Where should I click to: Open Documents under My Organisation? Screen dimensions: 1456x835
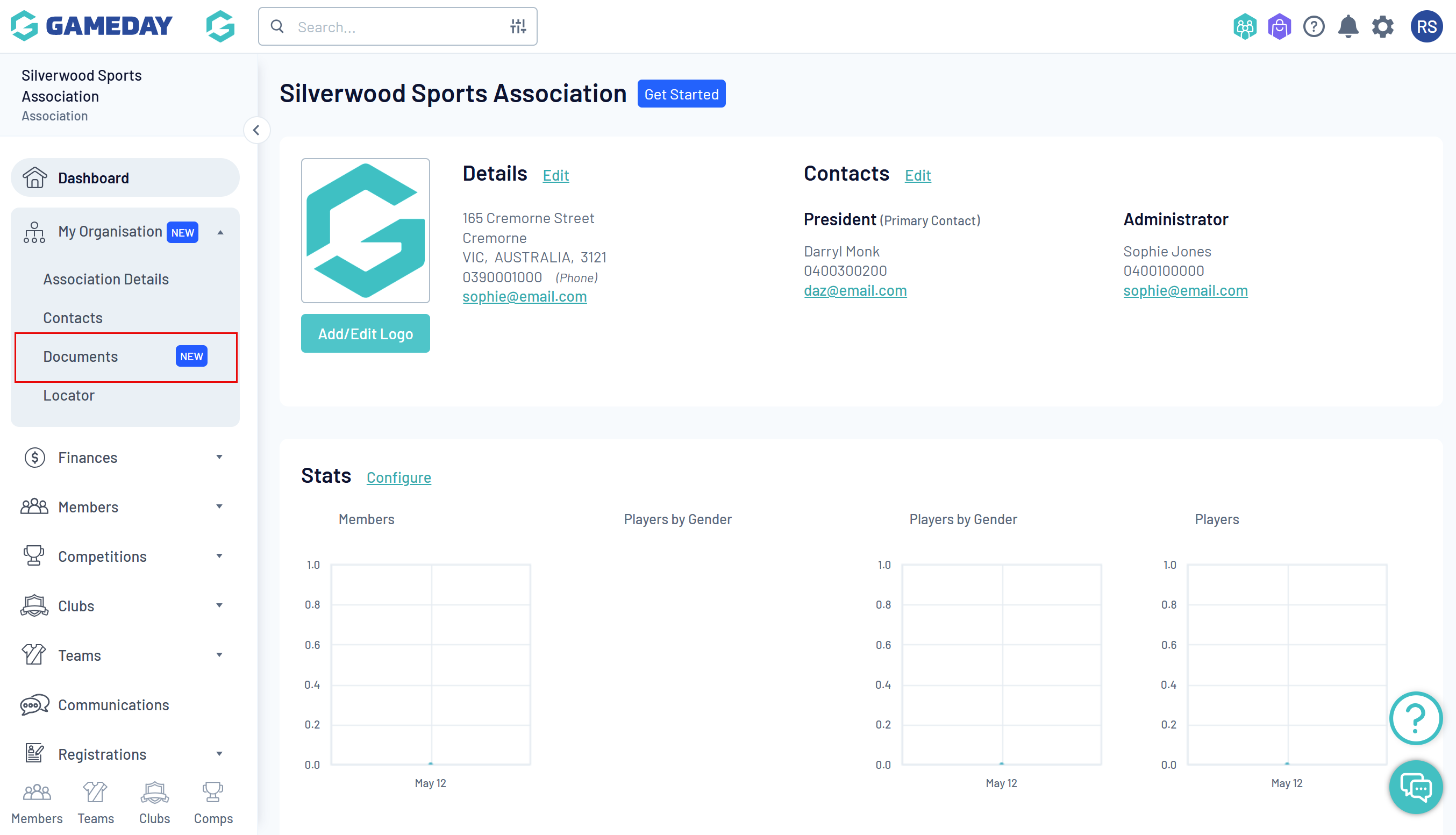coord(80,356)
